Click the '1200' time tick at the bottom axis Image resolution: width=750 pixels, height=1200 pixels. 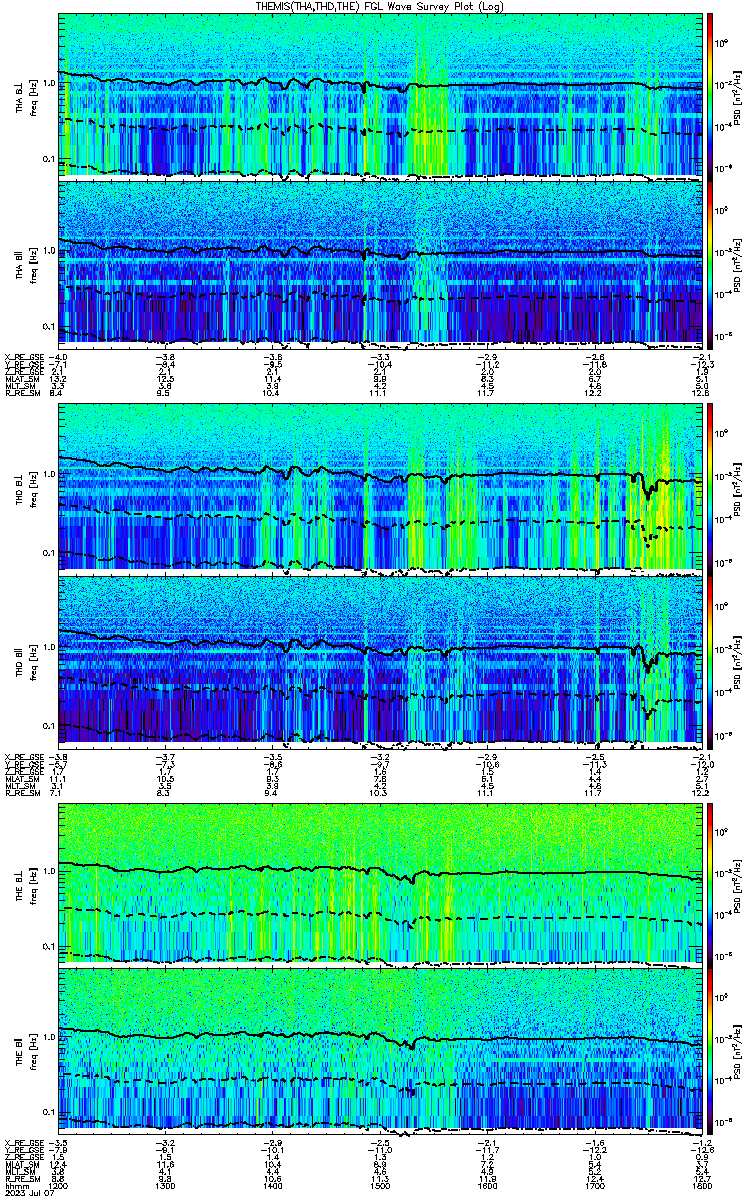59,1184
